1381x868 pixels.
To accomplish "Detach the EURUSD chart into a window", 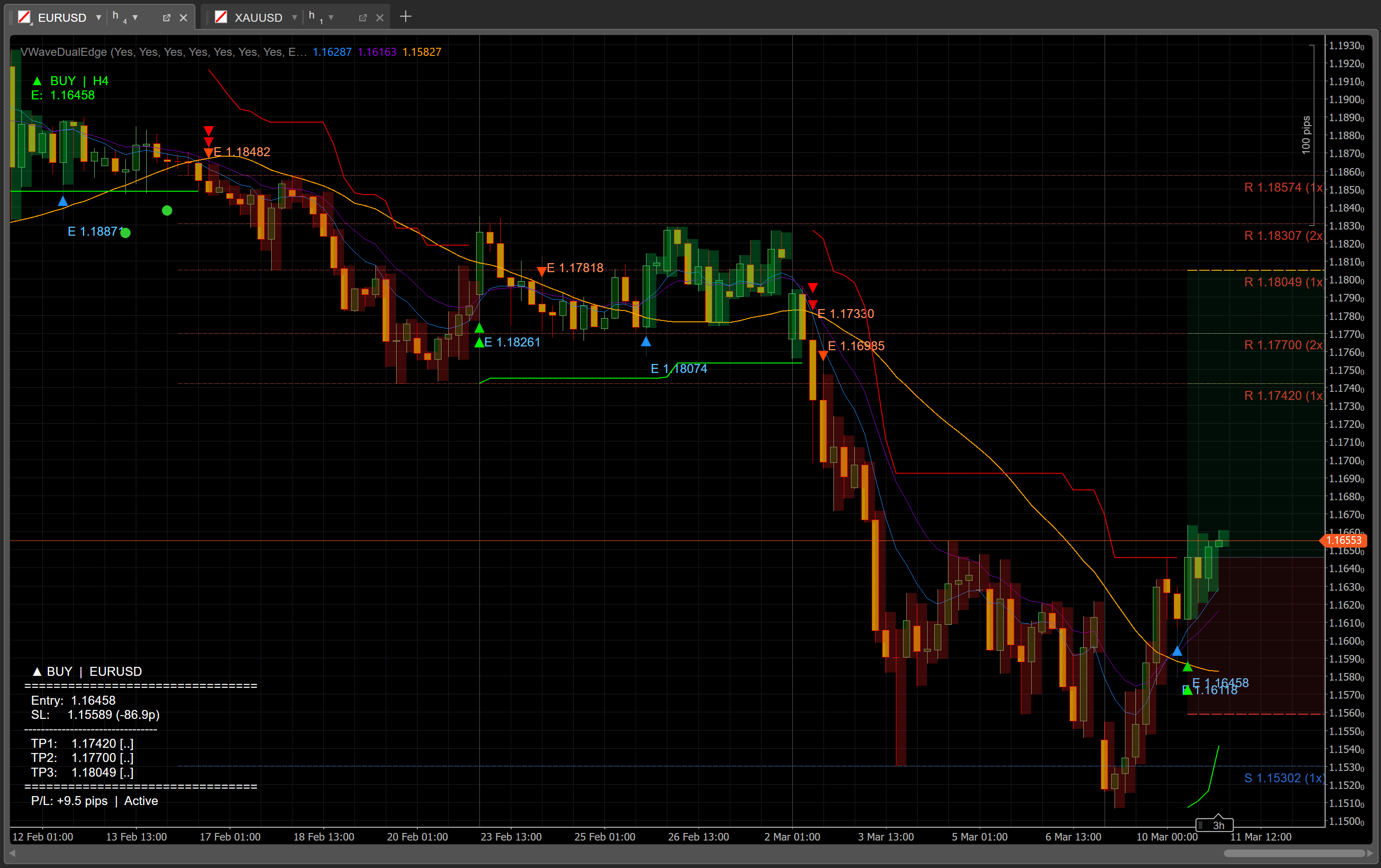I will click(166, 18).
